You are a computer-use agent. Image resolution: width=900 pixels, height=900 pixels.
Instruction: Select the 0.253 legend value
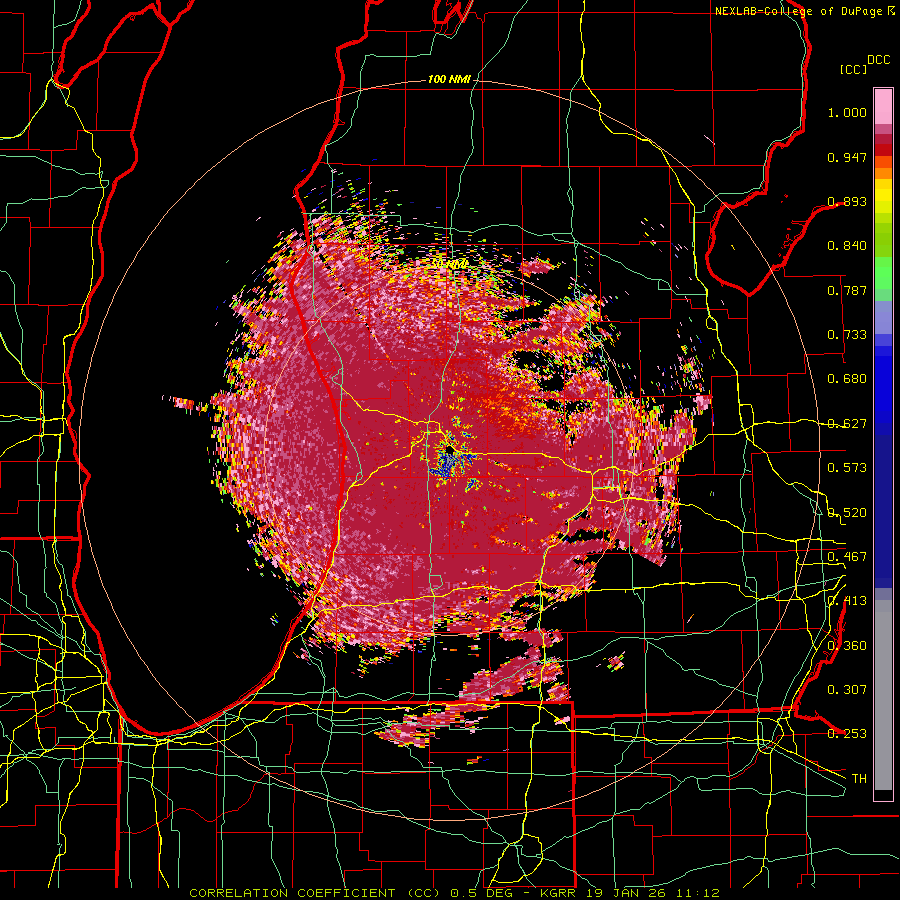tap(847, 734)
